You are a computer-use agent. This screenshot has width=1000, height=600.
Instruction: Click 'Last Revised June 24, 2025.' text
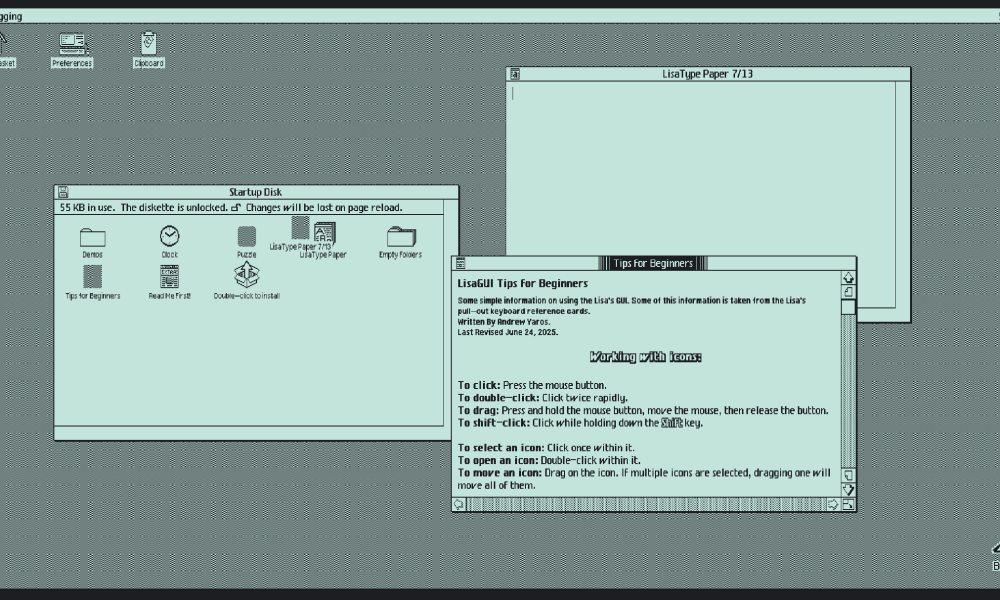pos(508,332)
